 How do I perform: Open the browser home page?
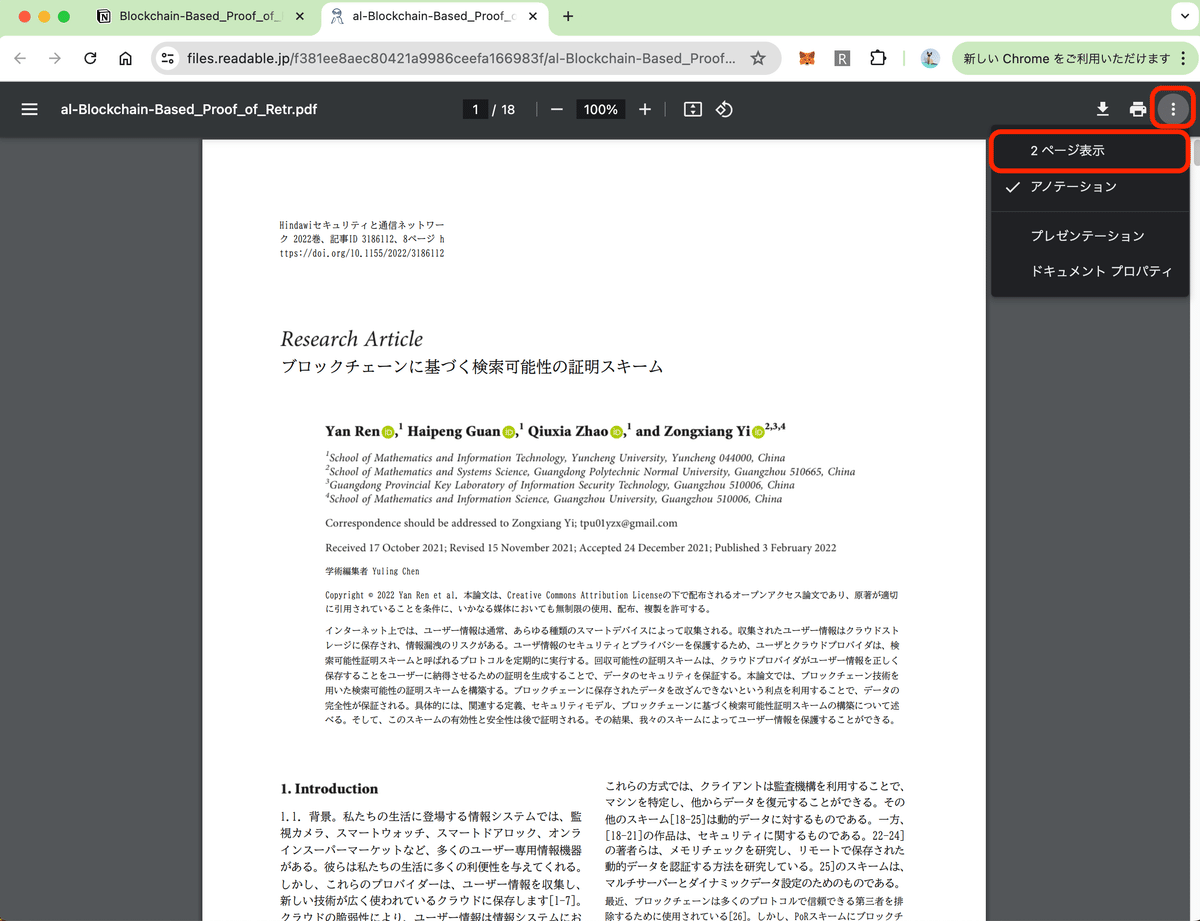click(x=125, y=58)
